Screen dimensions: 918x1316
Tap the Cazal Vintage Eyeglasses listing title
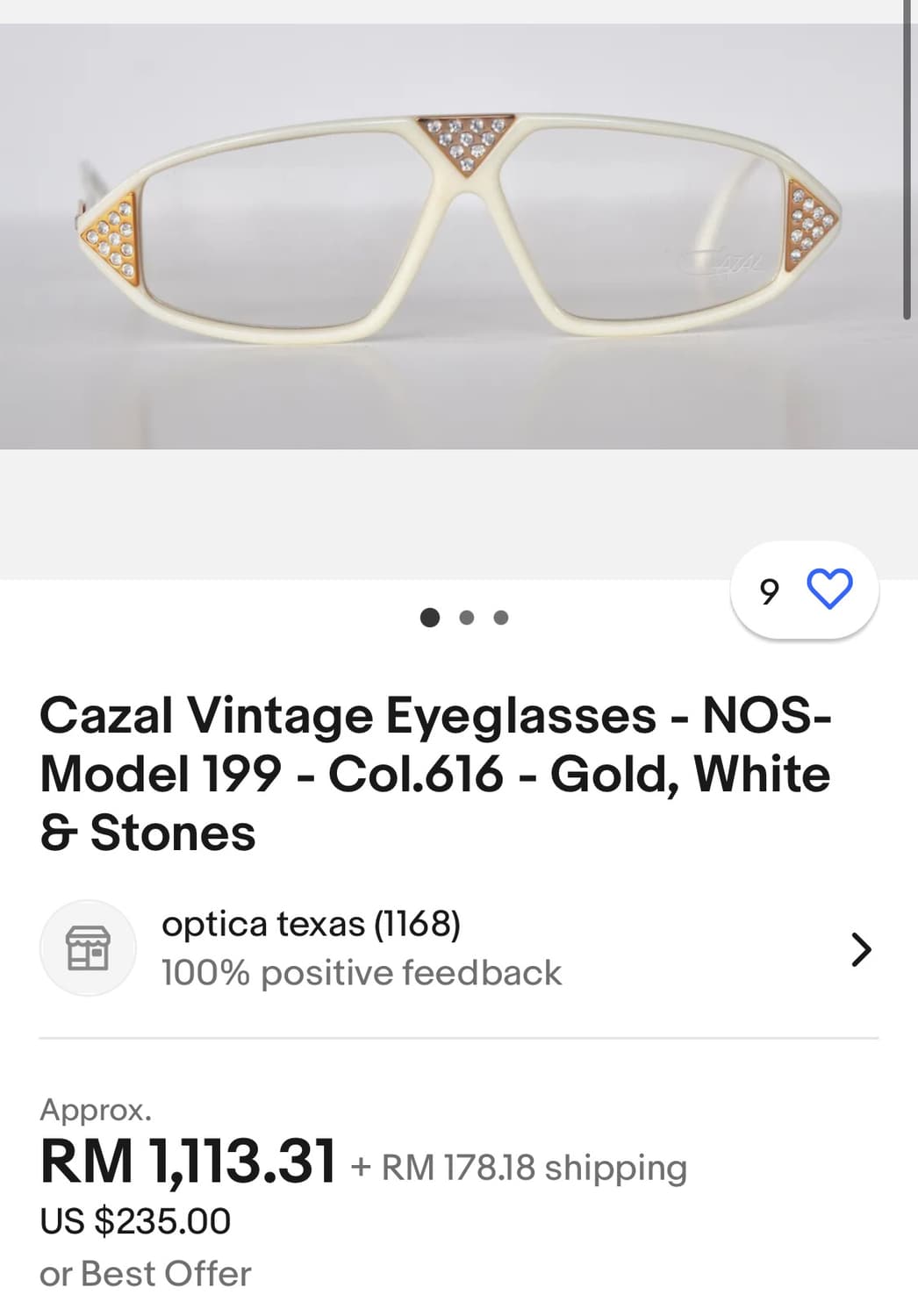[434, 773]
